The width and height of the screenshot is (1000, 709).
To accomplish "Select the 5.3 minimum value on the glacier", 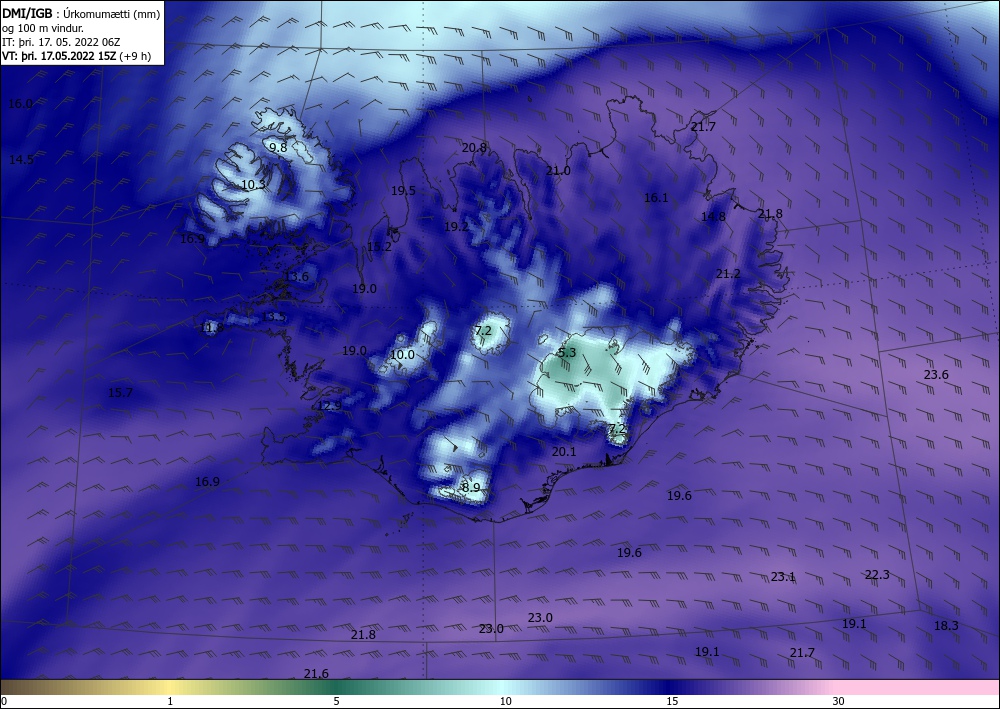I will coord(567,353).
